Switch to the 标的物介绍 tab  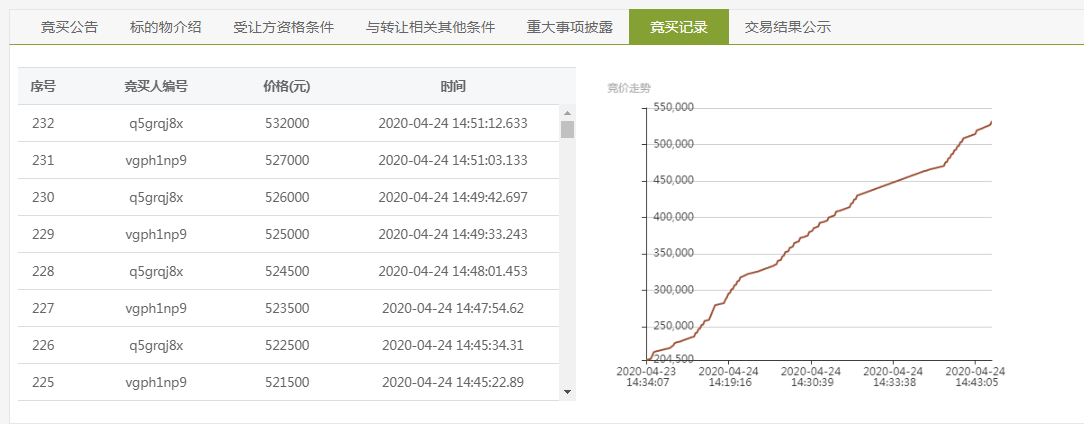(x=165, y=28)
